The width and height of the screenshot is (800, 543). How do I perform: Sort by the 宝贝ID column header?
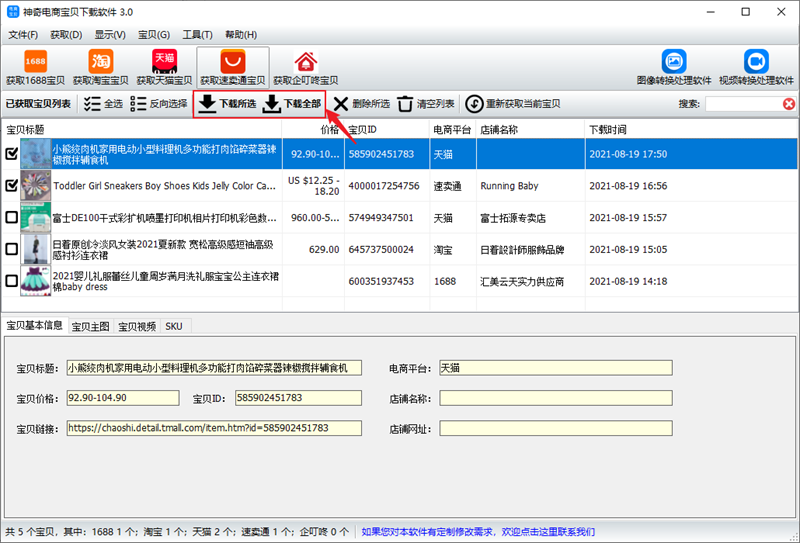coord(387,130)
